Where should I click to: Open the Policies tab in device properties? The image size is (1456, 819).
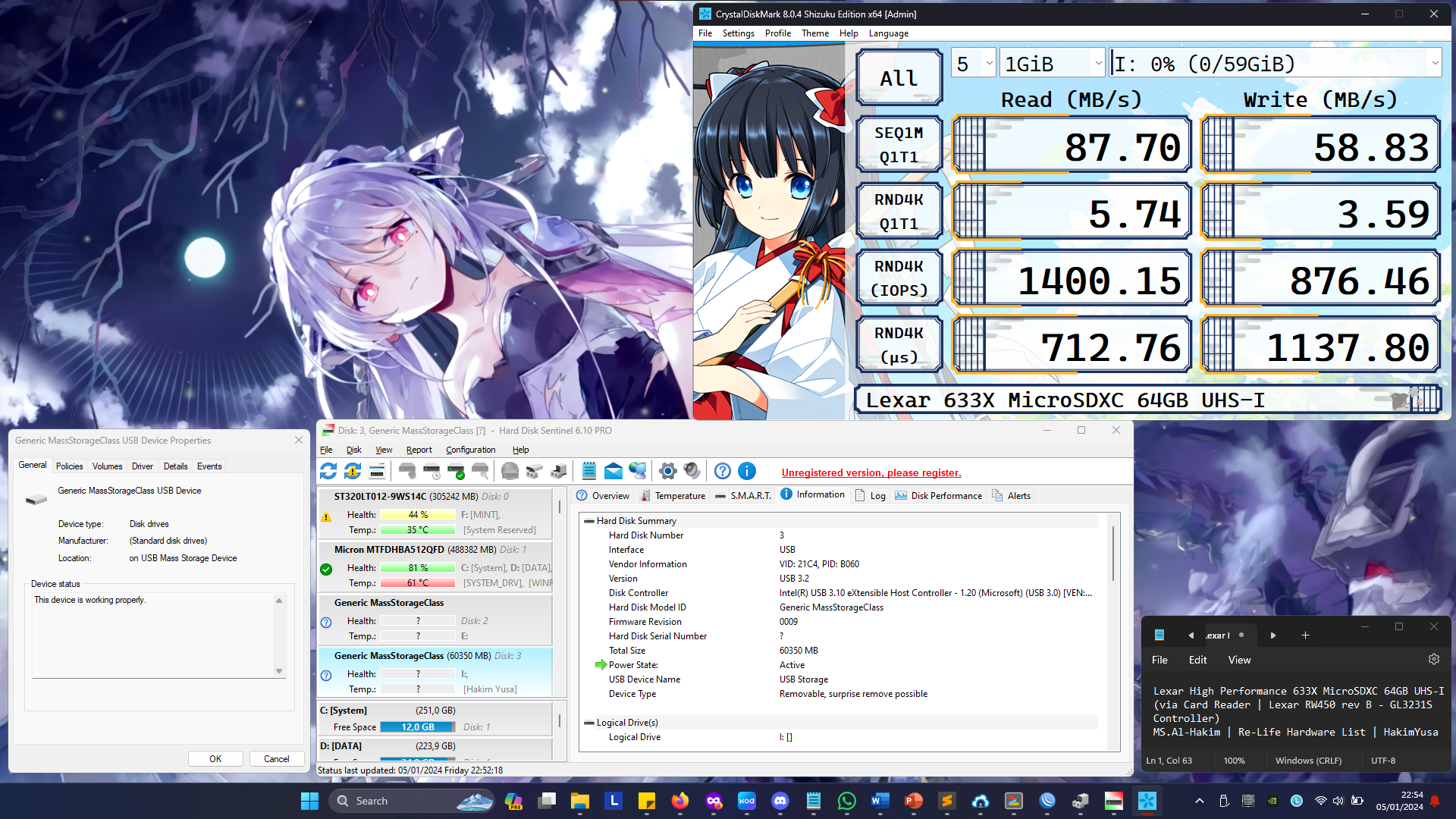click(69, 466)
